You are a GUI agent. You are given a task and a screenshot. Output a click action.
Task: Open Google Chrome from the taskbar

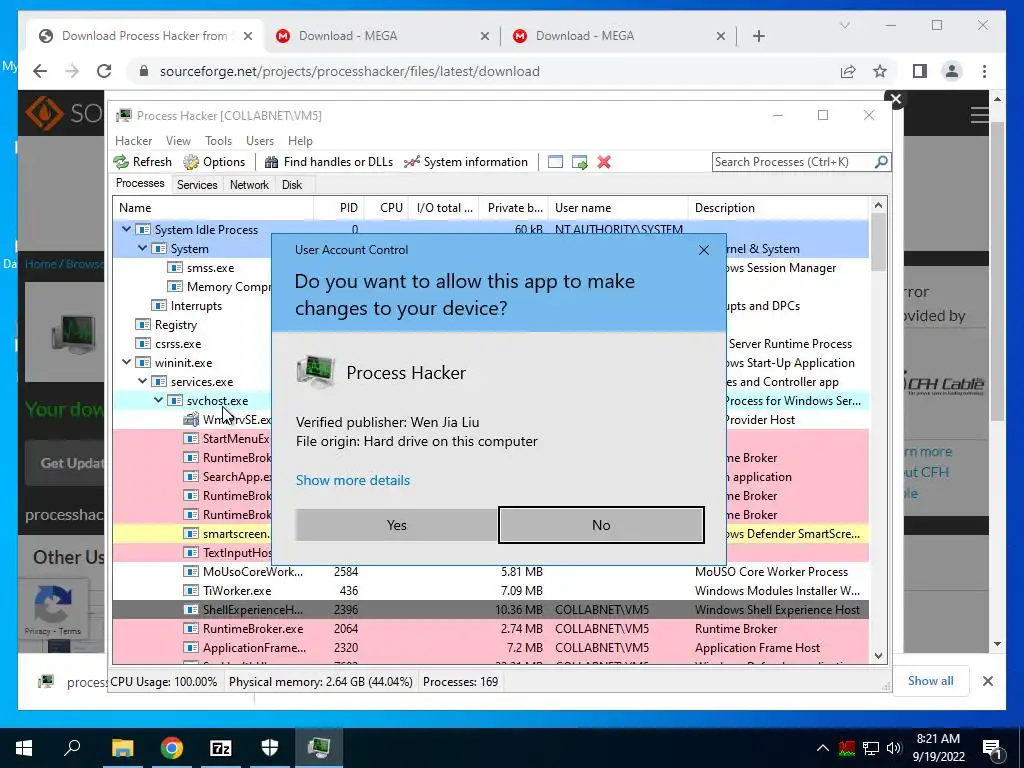click(x=172, y=748)
